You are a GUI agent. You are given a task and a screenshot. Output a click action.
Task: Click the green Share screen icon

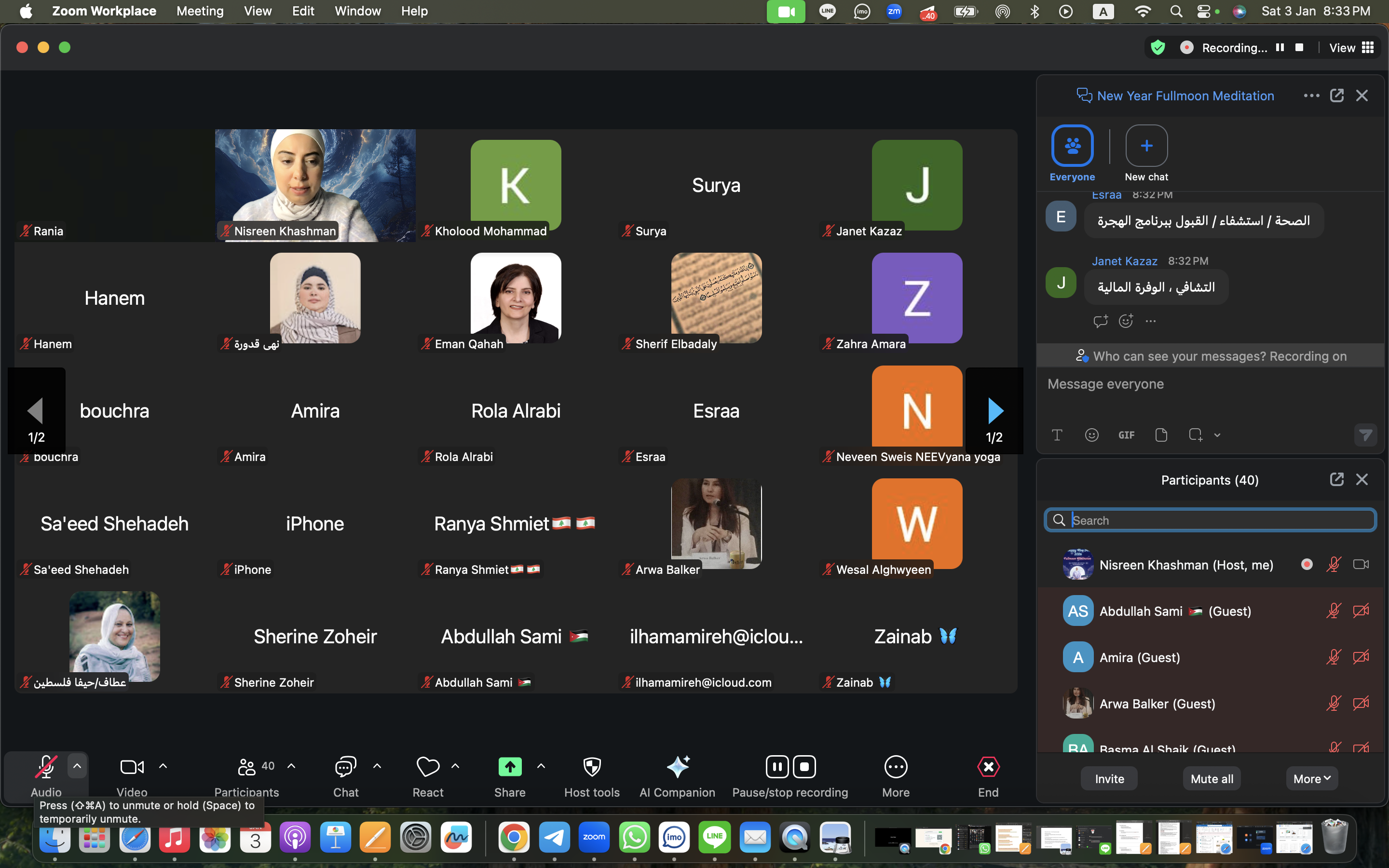click(x=510, y=767)
